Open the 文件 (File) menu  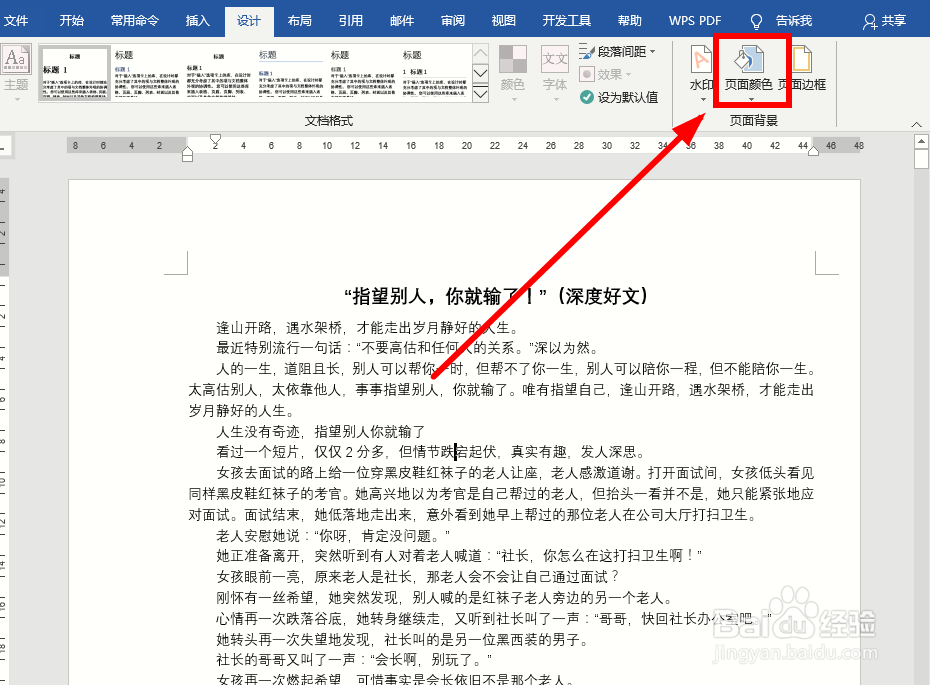17,20
